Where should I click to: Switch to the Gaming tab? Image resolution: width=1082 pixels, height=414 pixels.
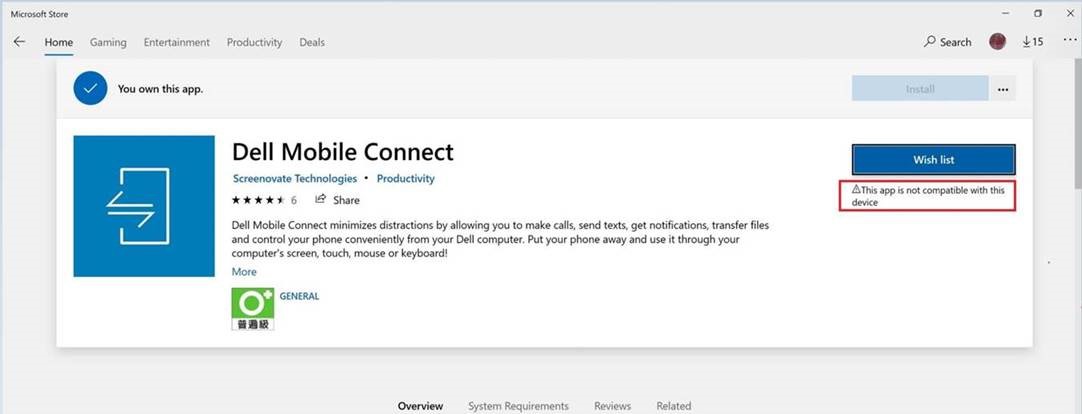pos(108,42)
